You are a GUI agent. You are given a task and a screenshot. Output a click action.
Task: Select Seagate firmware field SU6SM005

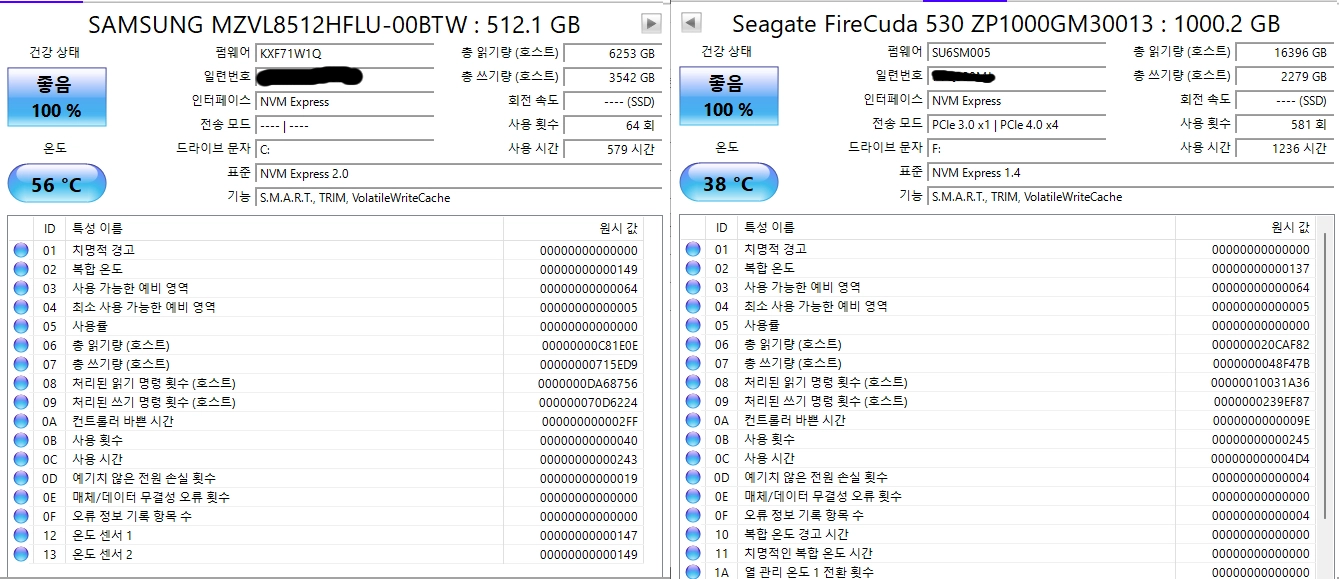[1017, 52]
